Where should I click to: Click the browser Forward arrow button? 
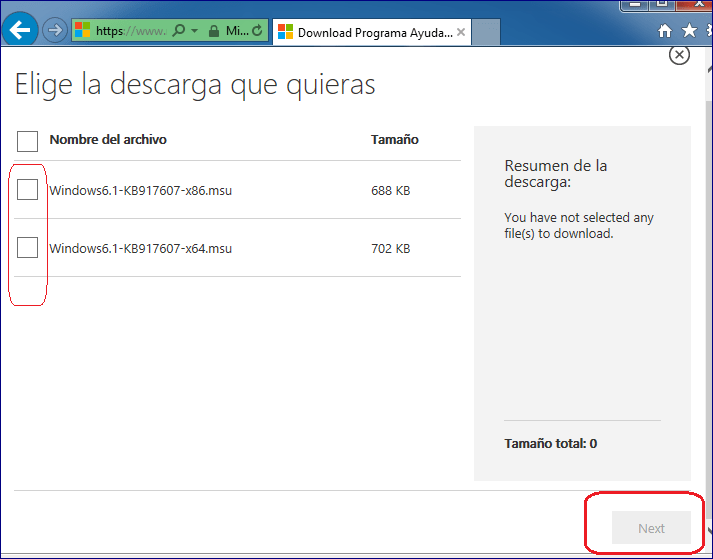[x=55, y=31]
